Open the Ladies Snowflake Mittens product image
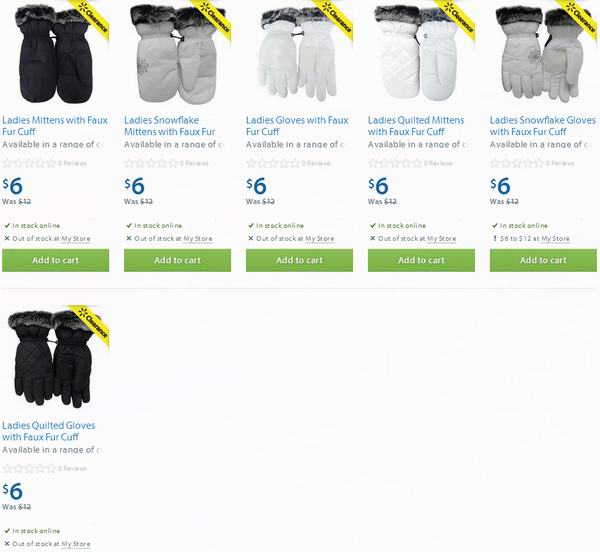 pyautogui.click(x=177, y=54)
